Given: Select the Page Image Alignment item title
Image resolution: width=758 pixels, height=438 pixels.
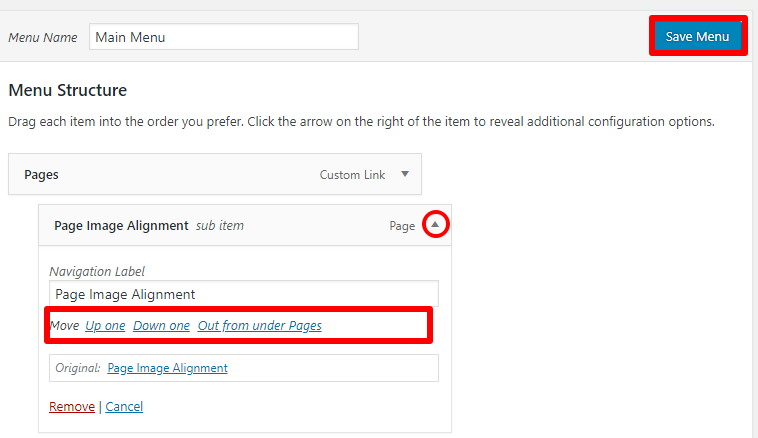Looking at the screenshot, I should (x=121, y=226).
